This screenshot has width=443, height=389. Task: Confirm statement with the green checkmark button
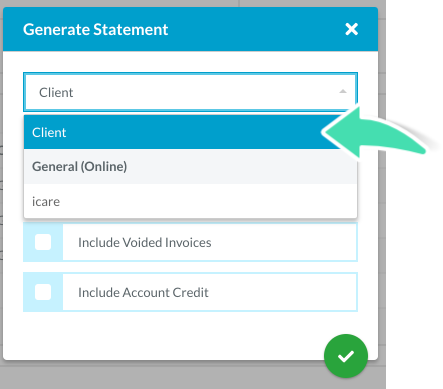pos(346,356)
